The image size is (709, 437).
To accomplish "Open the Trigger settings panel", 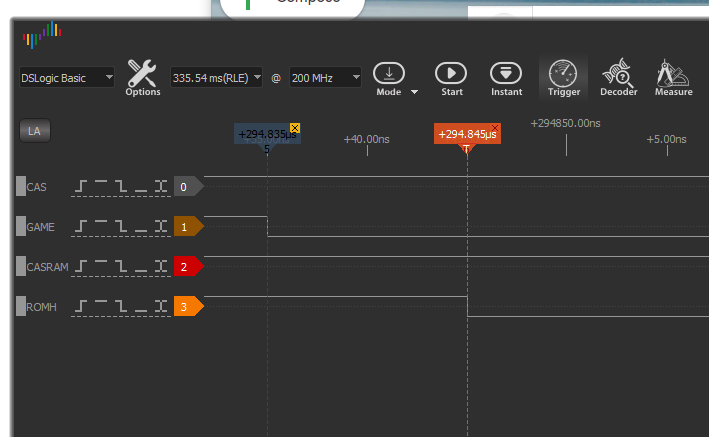I will pyautogui.click(x=563, y=78).
